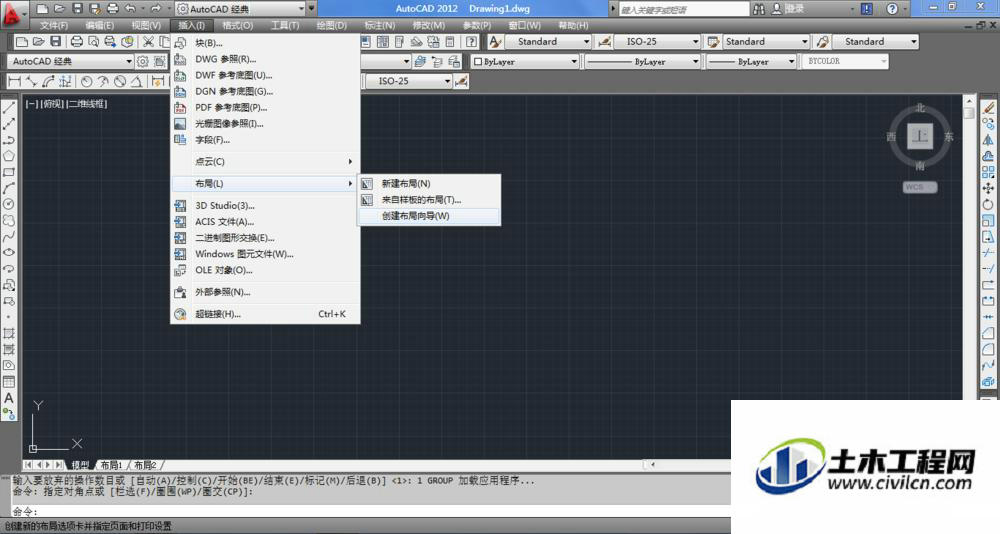1000x534 pixels.
Task: Select the Line draw tool
Action: tap(9, 108)
